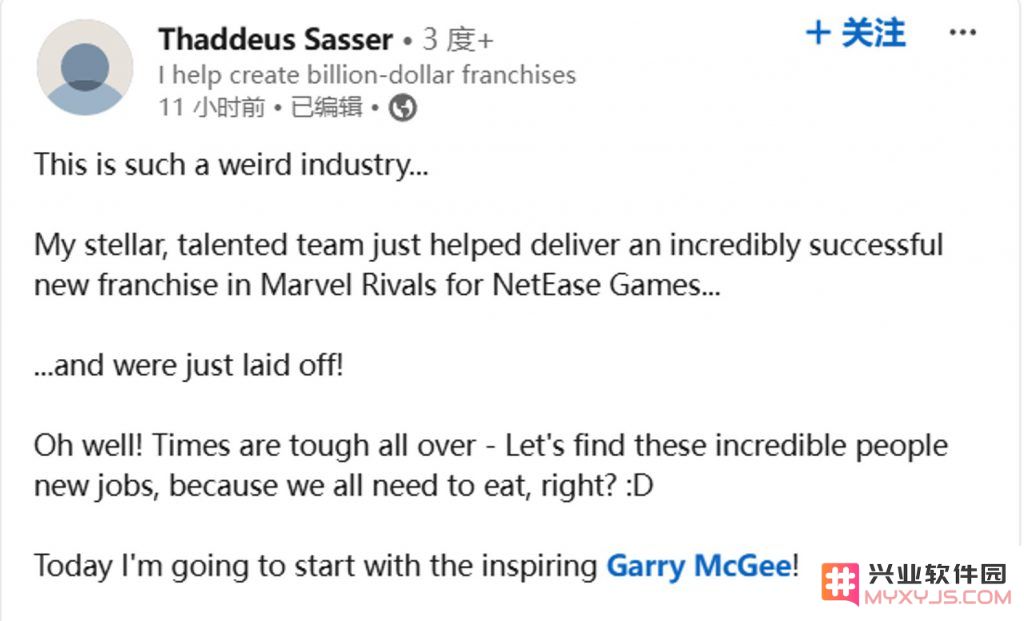
Task: Select the "This is such a weird industry" line
Action: click(231, 165)
